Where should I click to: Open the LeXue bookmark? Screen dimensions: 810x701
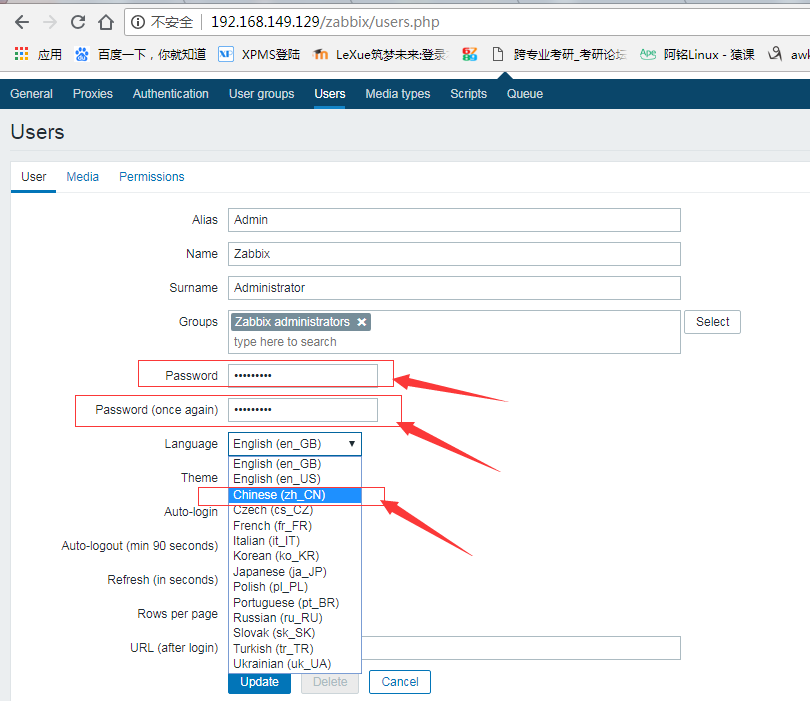click(x=381, y=54)
